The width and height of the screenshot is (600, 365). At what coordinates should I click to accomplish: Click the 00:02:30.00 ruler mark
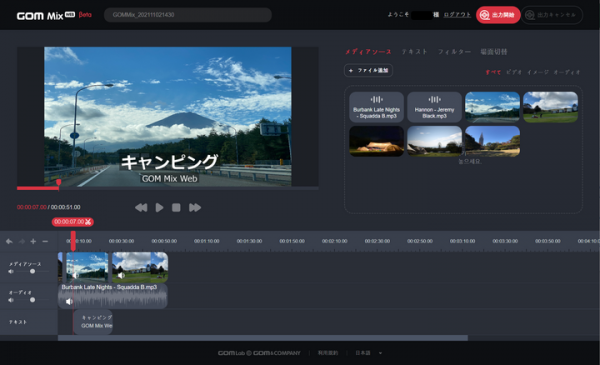(x=377, y=241)
